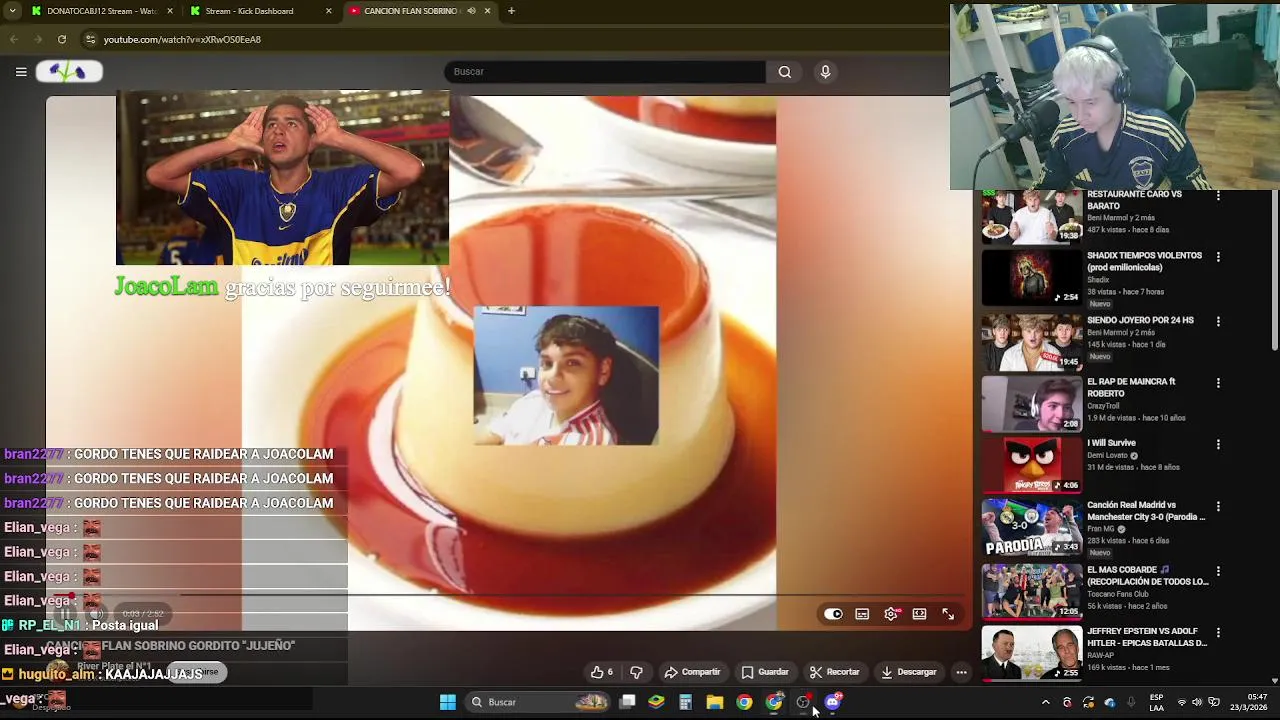Open options menu for I Will Survive

click(1218, 444)
